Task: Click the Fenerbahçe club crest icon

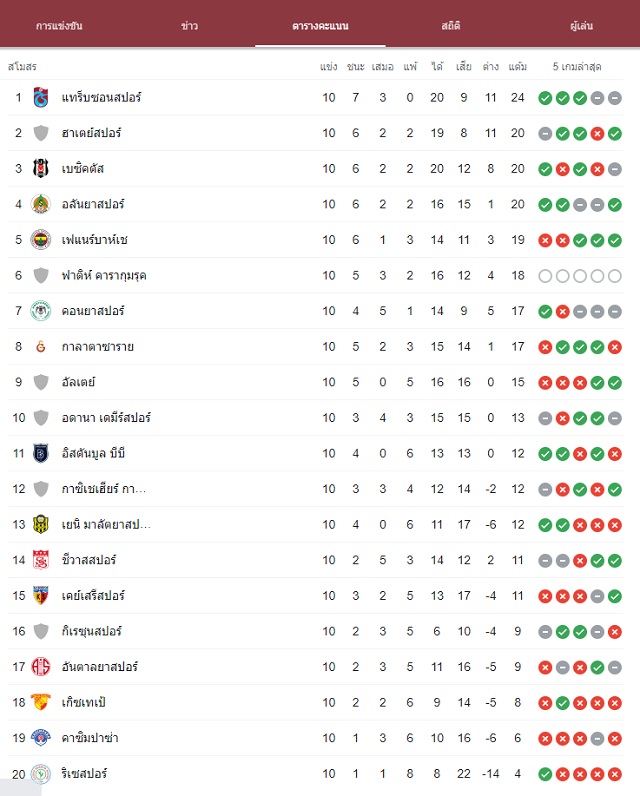Action: pos(41,240)
